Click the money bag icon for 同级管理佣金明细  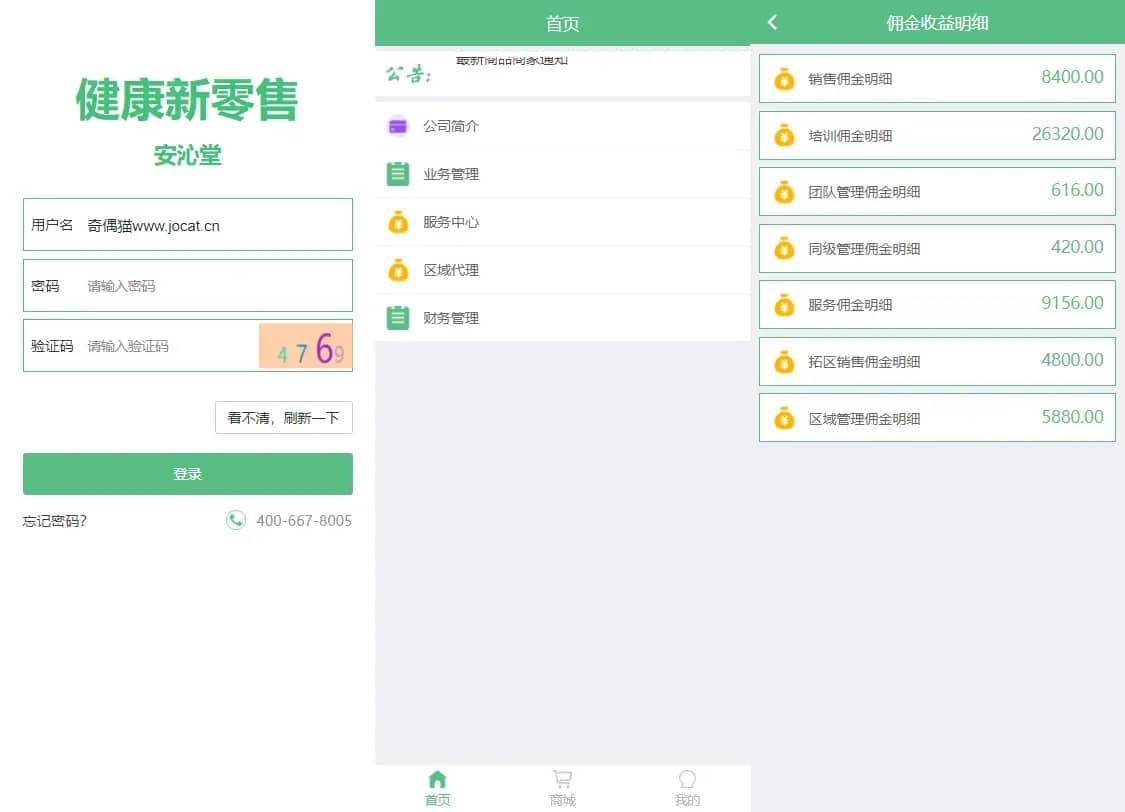coord(784,248)
